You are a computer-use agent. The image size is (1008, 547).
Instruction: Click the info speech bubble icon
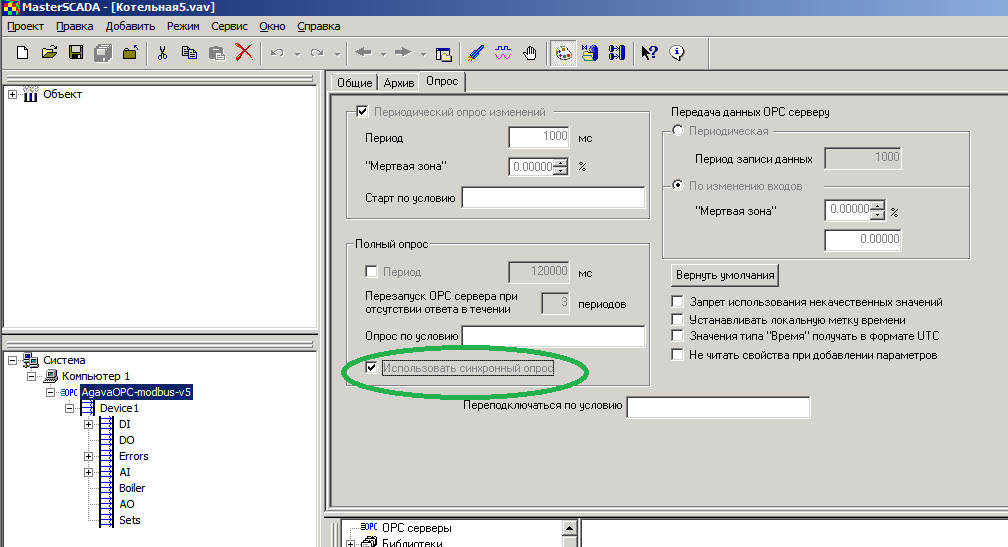pyautogui.click(x=677, y=53)
